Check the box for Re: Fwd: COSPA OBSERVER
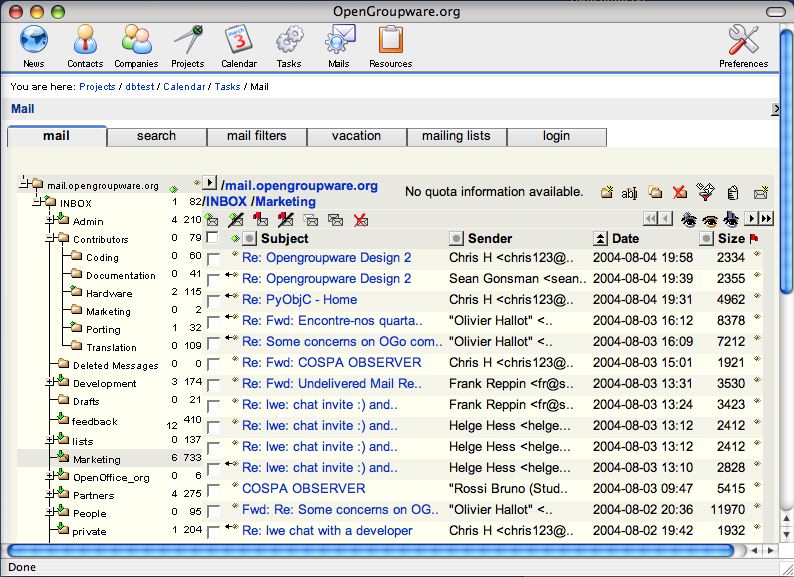794x577 pixels. 214,364
